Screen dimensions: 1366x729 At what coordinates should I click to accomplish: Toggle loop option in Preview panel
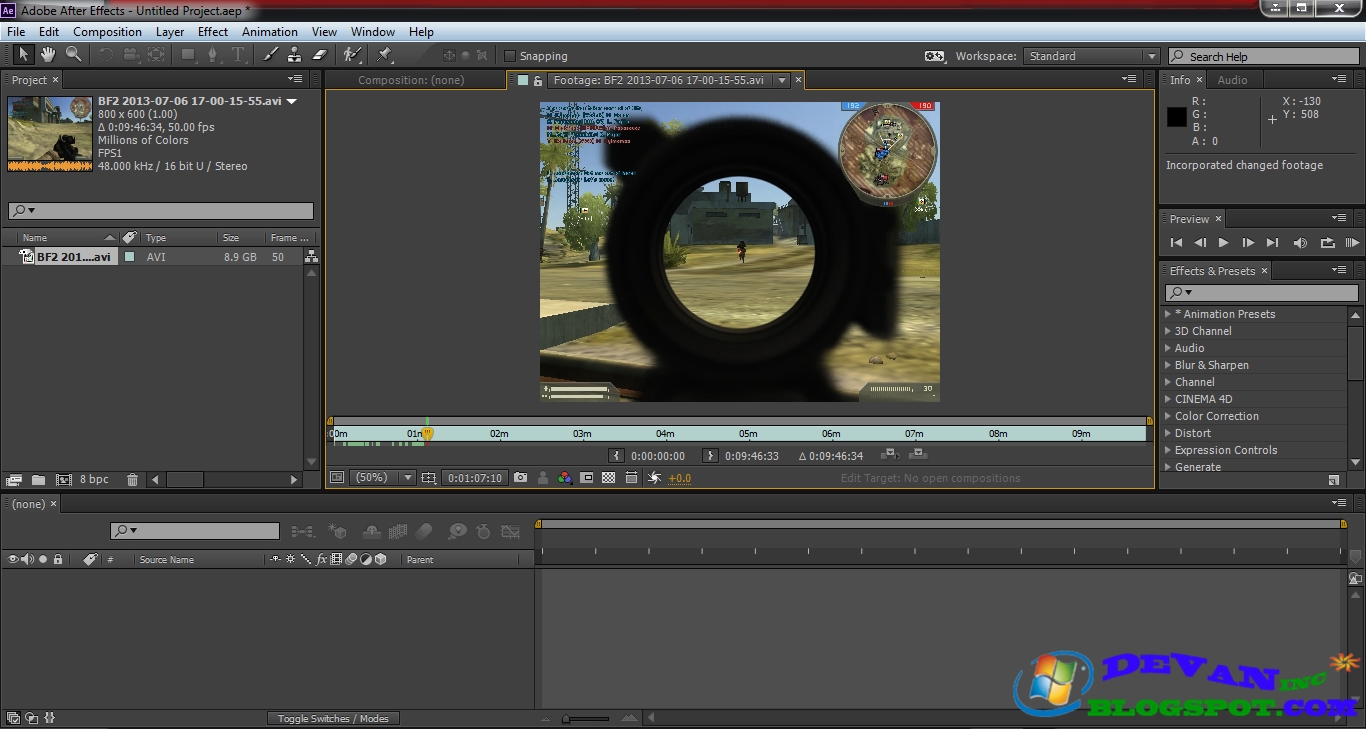[x=1327, y=243]
